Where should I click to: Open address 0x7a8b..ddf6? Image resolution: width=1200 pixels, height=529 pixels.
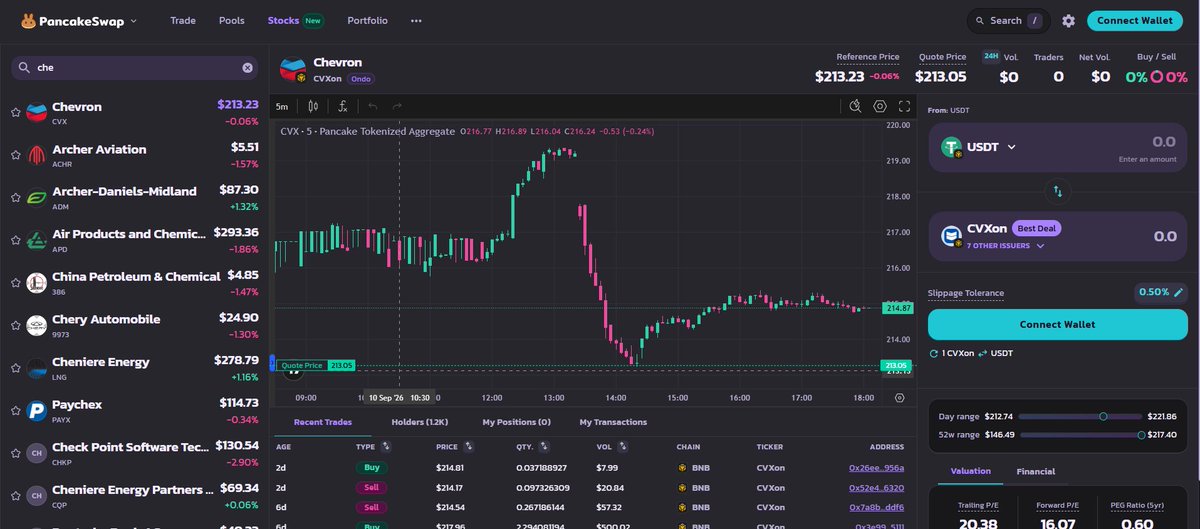pos(876,507)
